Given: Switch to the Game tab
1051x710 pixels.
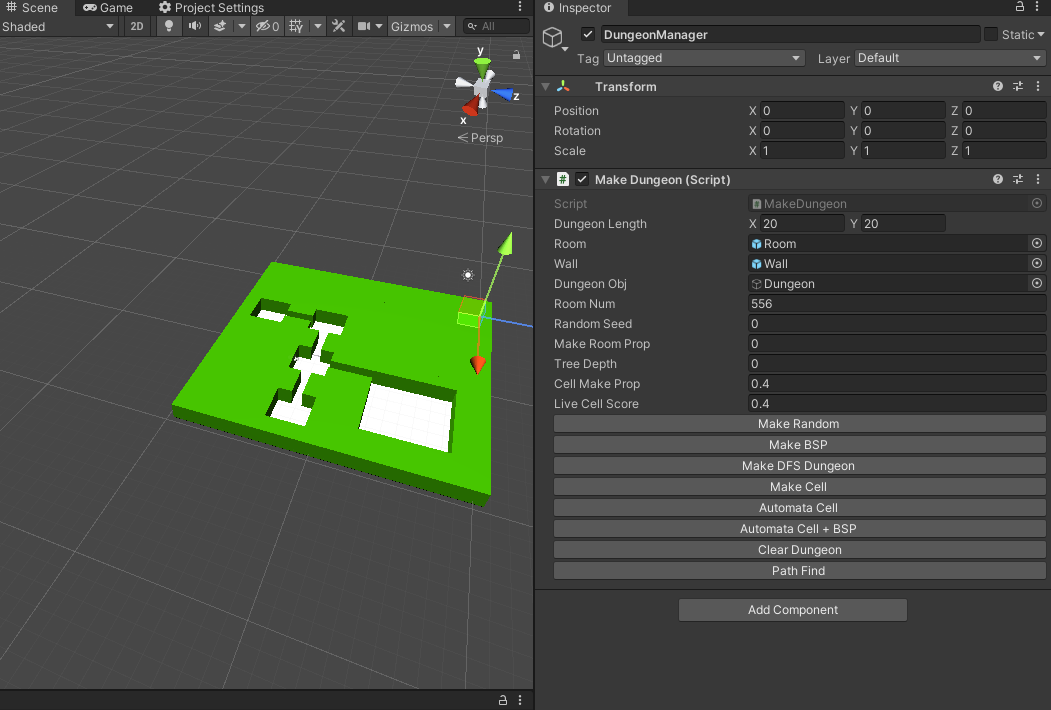Looking at the screenshot, I should coord(108,7).
